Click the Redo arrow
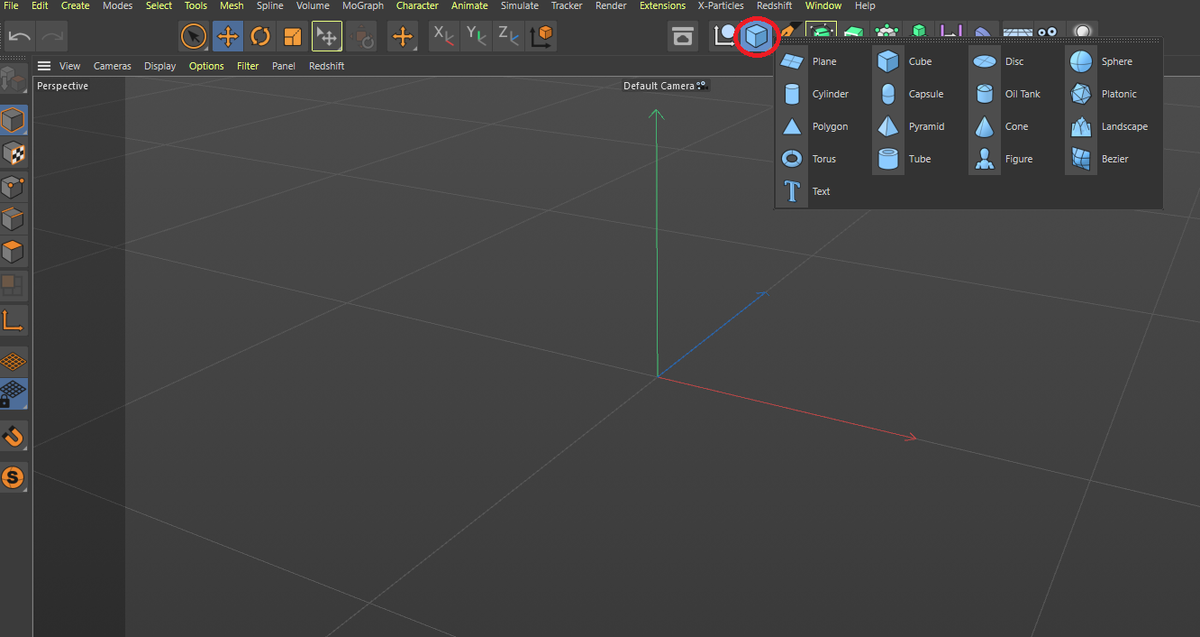Screen dimensions: 1200x637 (52, 37)
